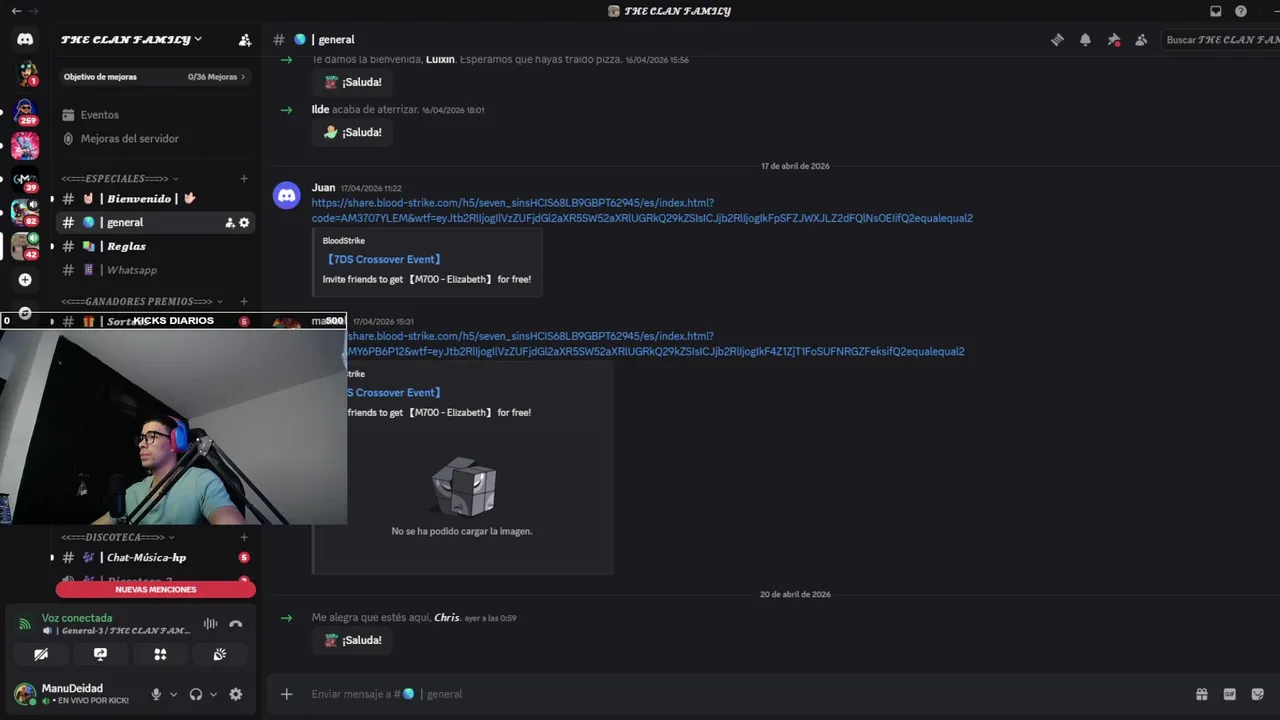Show pinned messages in general channel

coord(1113,40)
